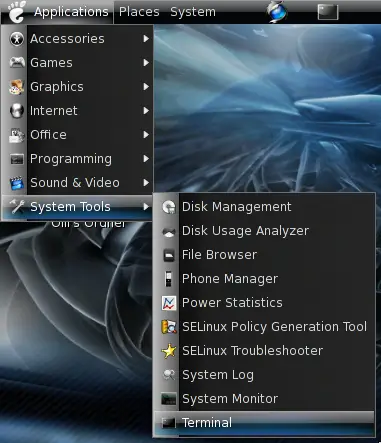Open the Places menu
This screenshot has width=381, height=443.
point(139,12)
